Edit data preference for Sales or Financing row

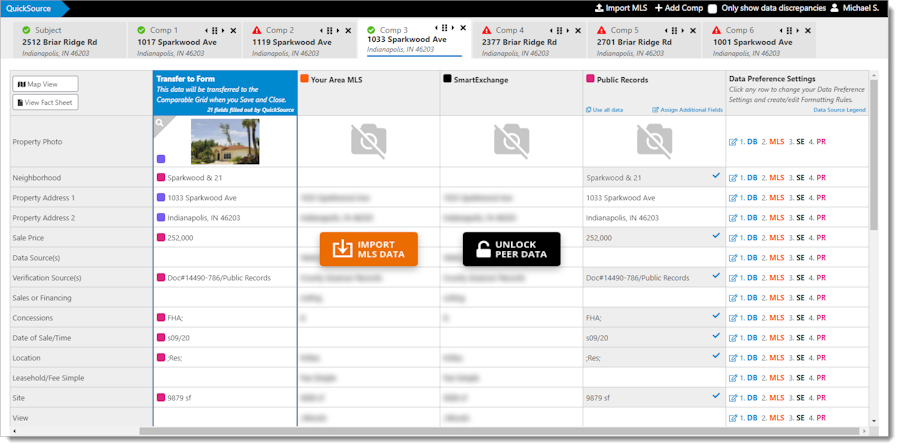733,298
